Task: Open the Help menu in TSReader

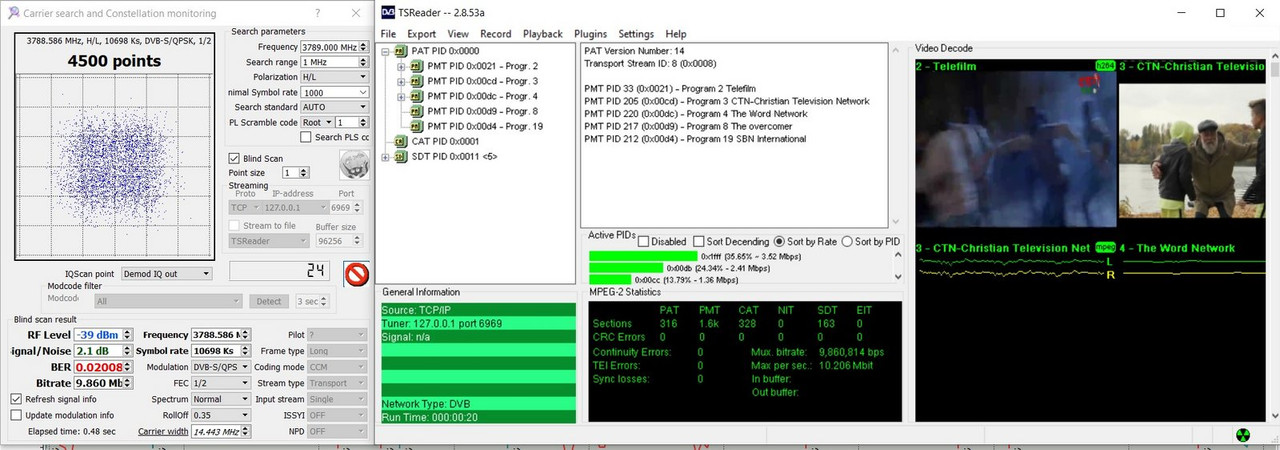Action: 676,34
